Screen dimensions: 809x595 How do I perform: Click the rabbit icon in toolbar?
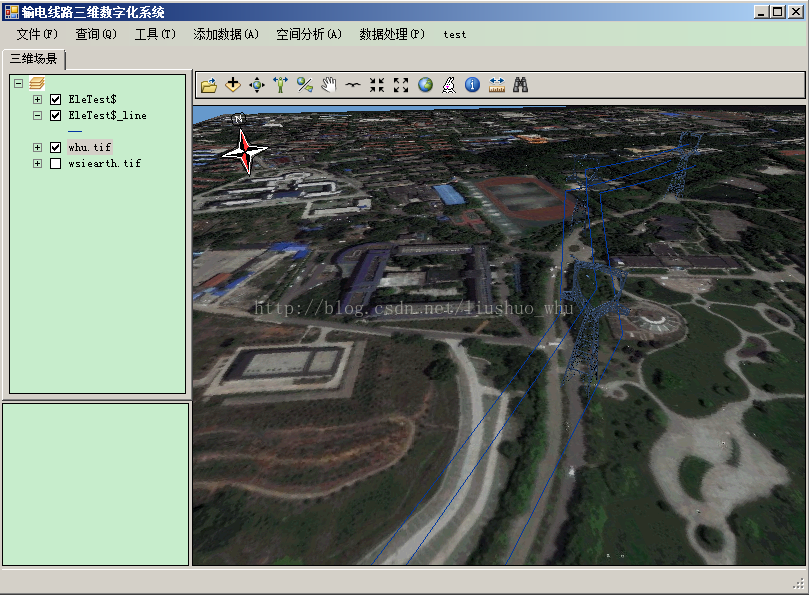click(449, 85)
